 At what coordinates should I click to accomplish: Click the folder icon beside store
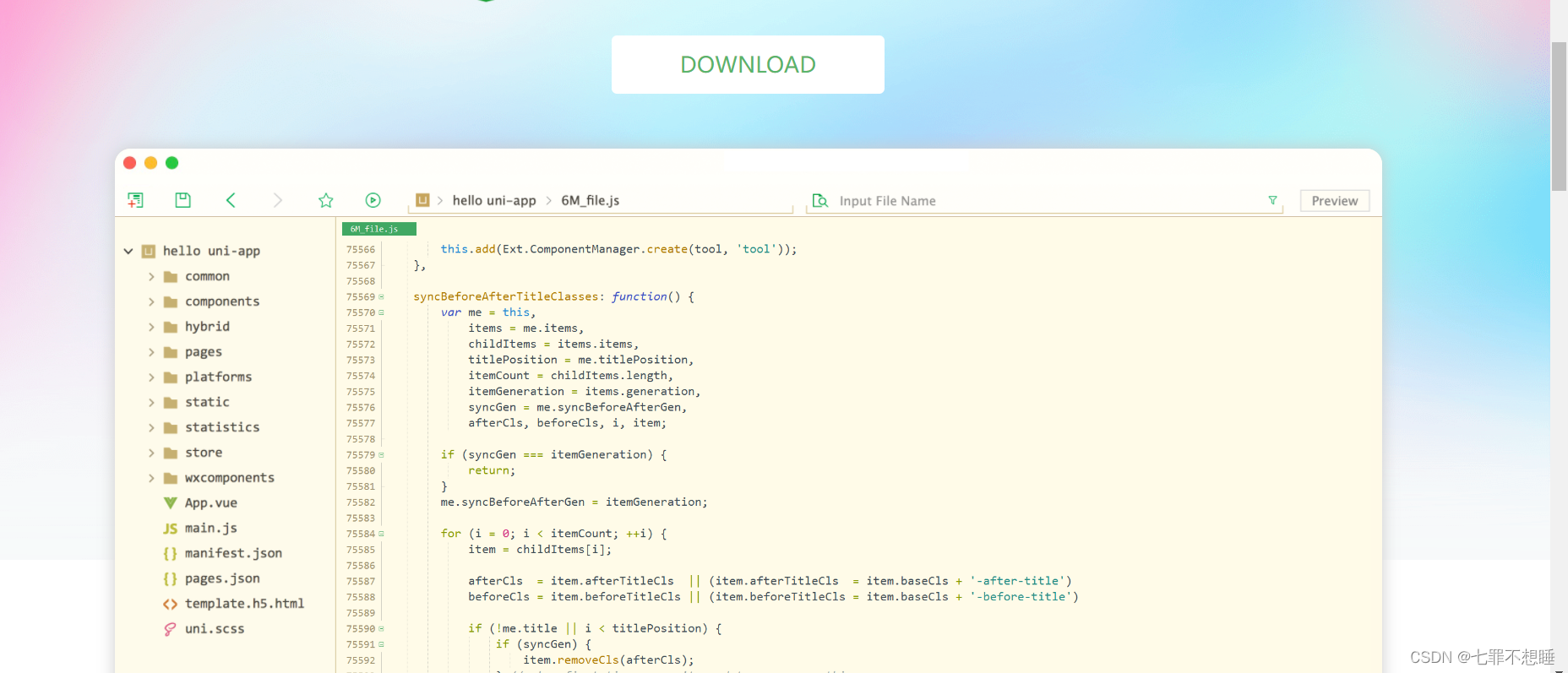170,453
